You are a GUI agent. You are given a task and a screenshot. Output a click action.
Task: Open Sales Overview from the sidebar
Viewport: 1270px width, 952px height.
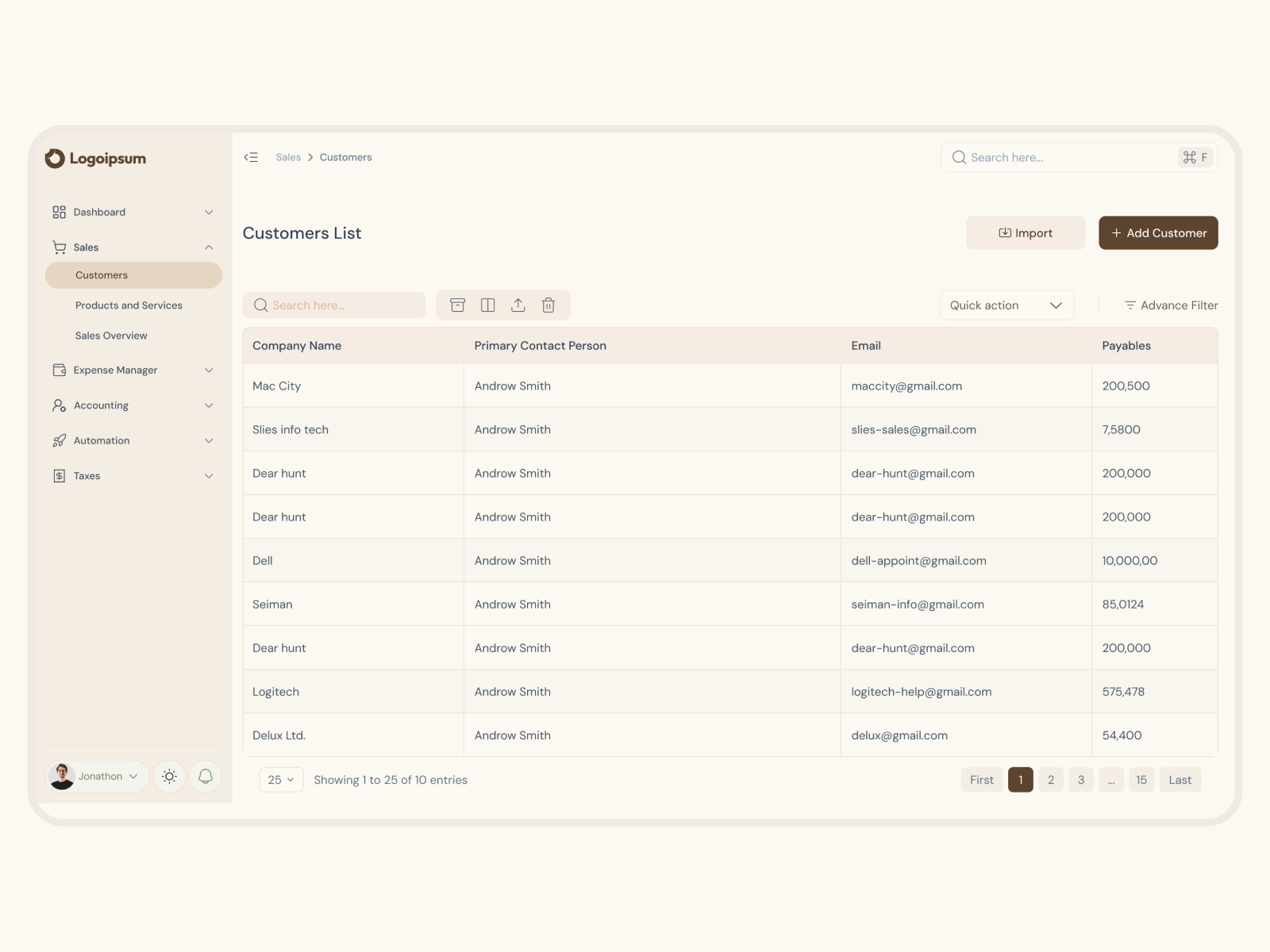pos(111,335)
